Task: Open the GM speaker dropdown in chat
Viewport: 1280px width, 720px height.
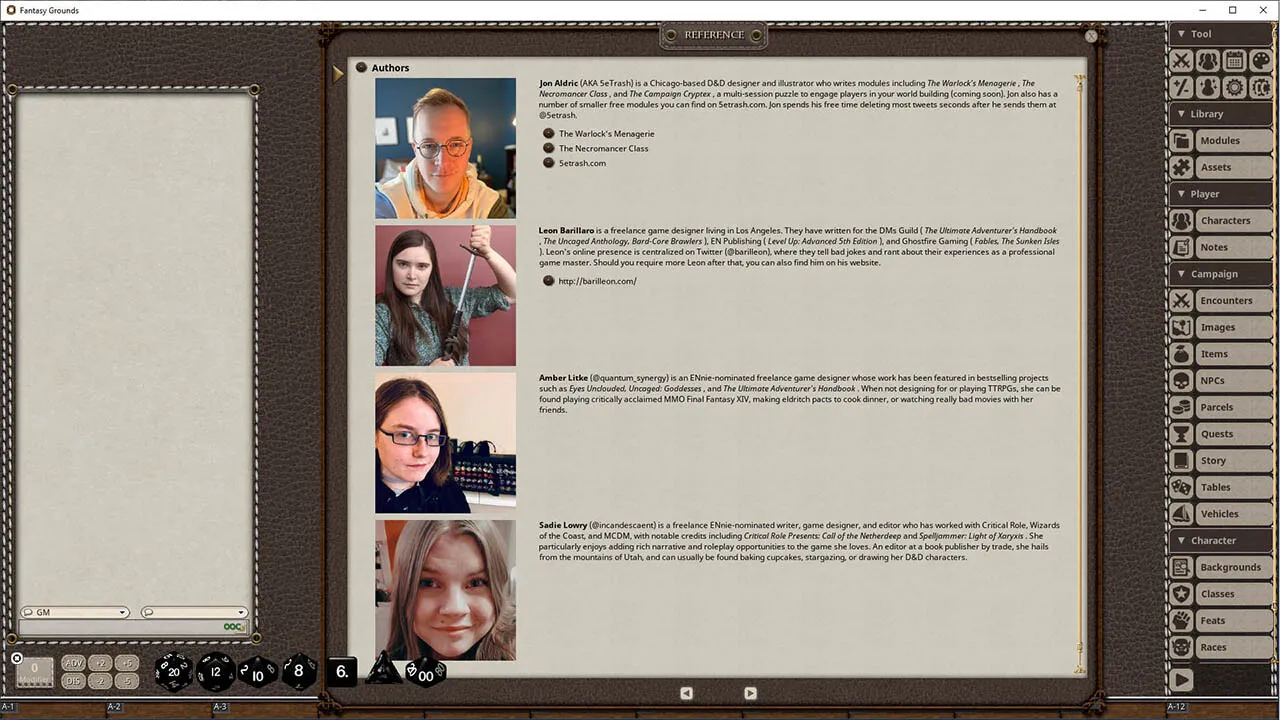Action: click(x=75, y=612)
